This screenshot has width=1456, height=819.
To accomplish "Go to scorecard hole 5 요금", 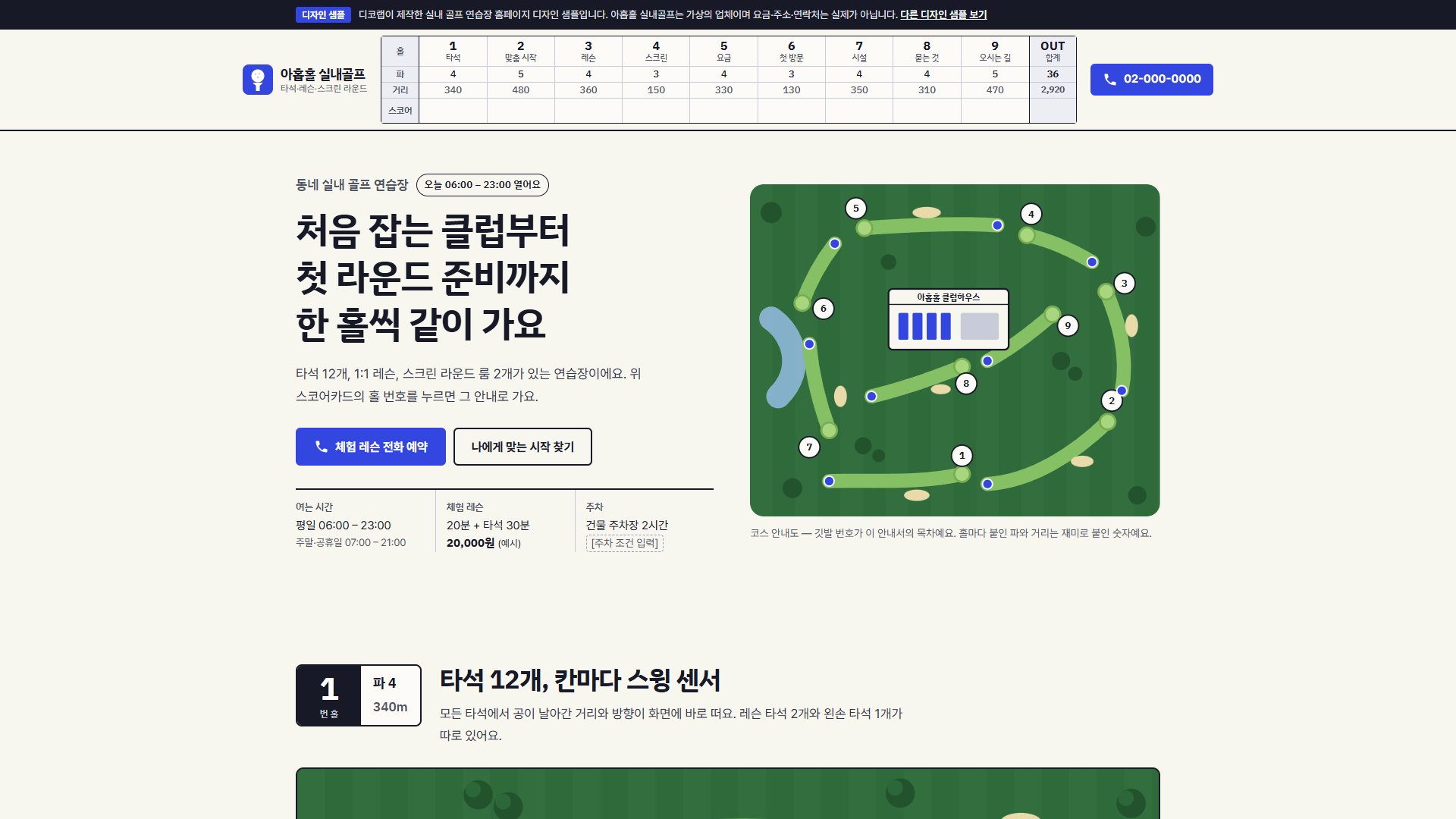I will [723, 51].
